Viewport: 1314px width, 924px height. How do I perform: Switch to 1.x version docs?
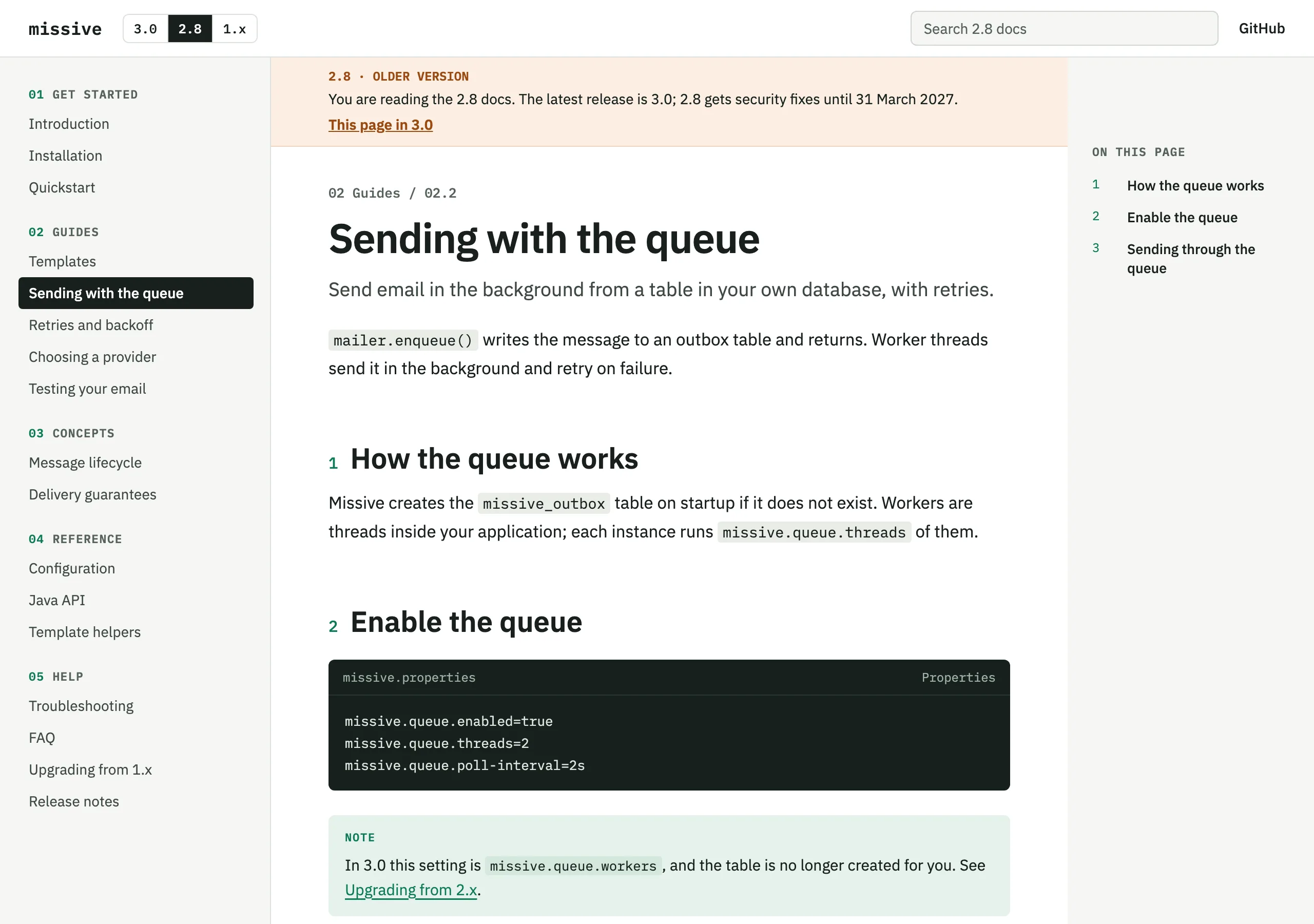click(235, 29)
